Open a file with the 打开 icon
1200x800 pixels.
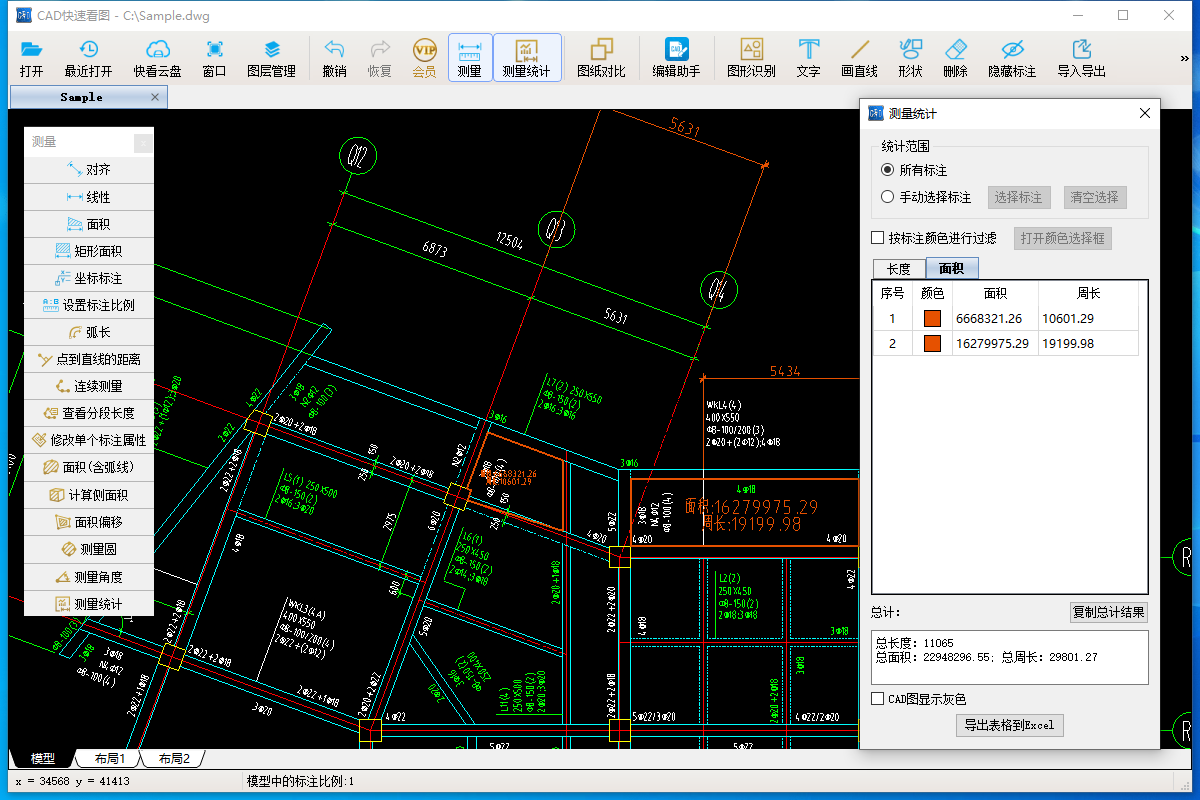[31, 58]
